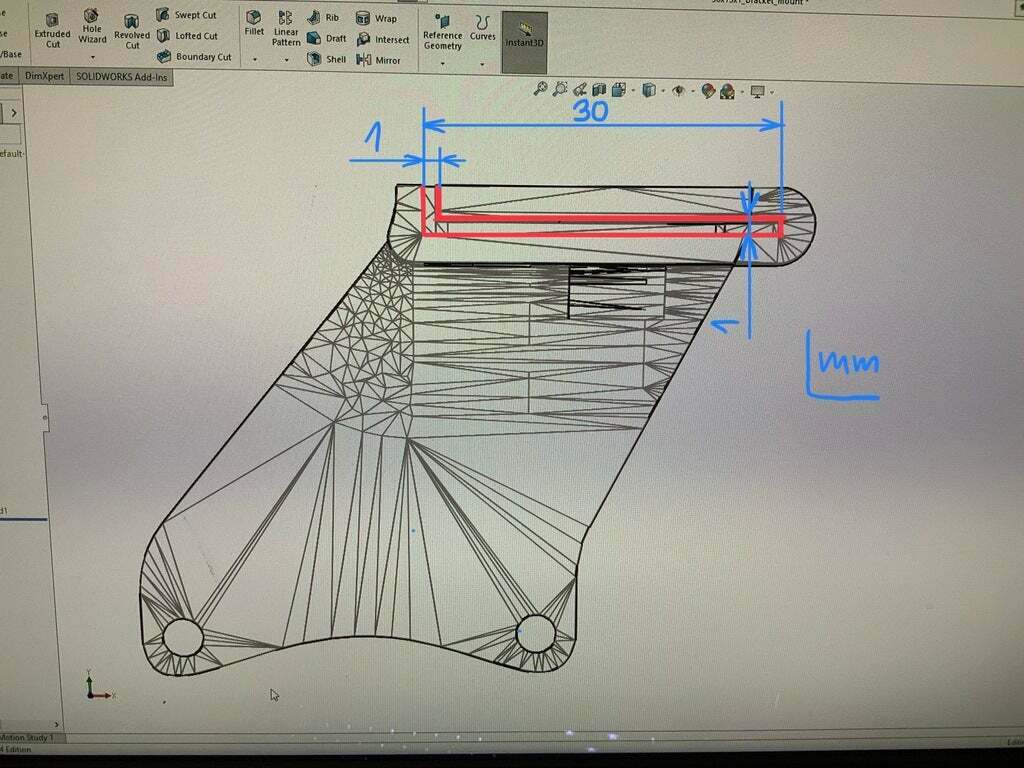The height and width of the screenshot is (768, 1024).
Task: Choose the Lofted Cut feature
Action: [187, 36]
